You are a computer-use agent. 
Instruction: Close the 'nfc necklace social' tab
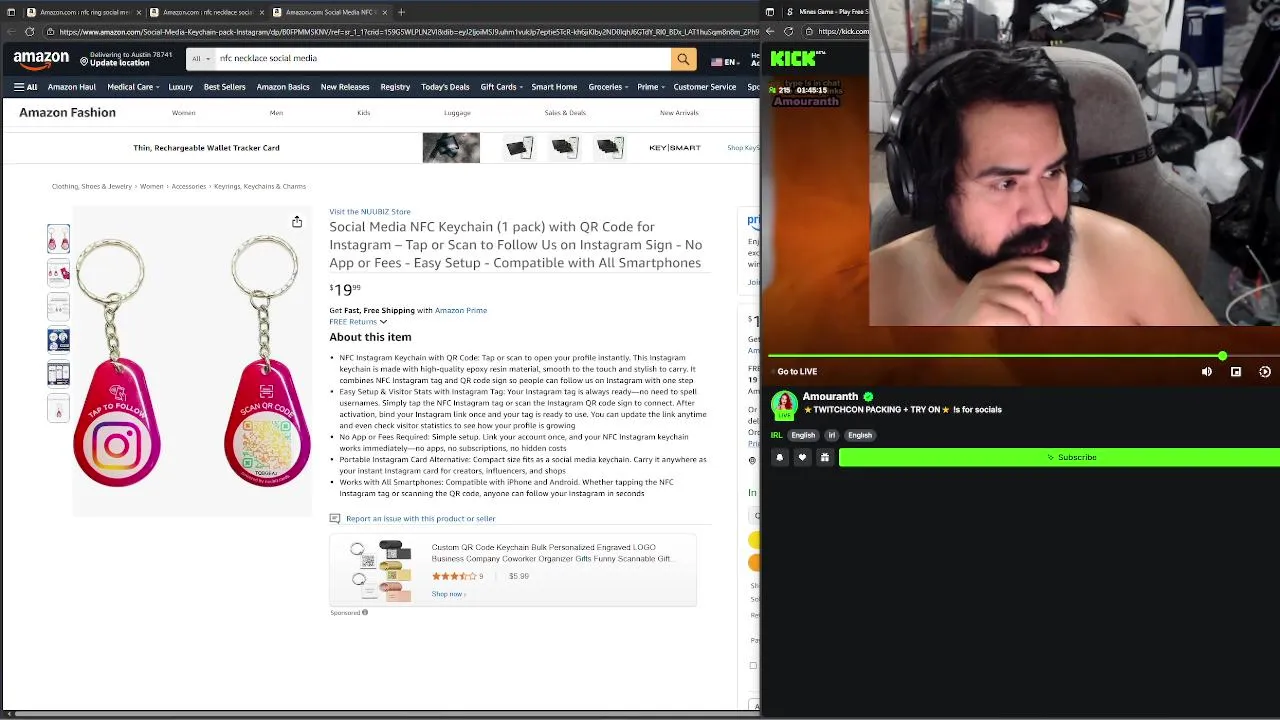tap(261, 12)
